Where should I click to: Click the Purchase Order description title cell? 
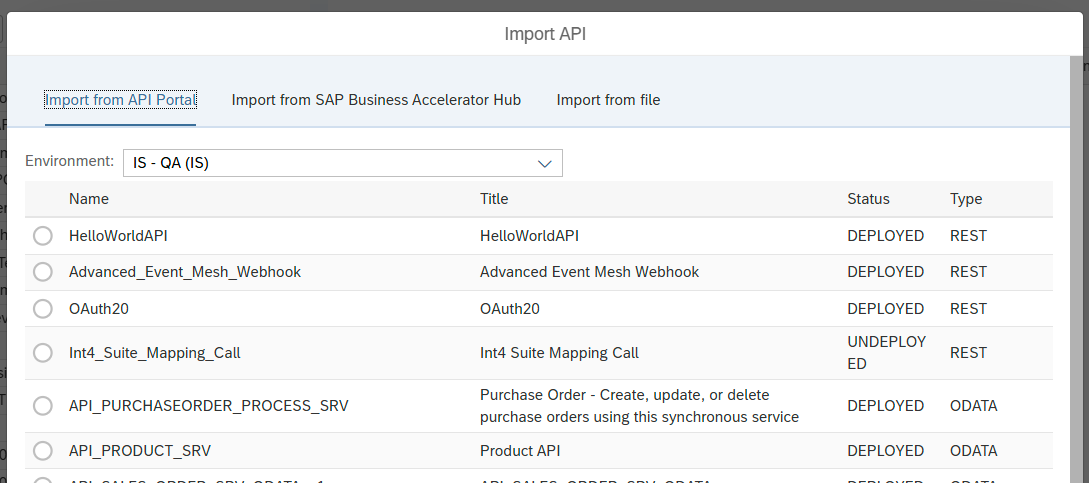point(638,406)
